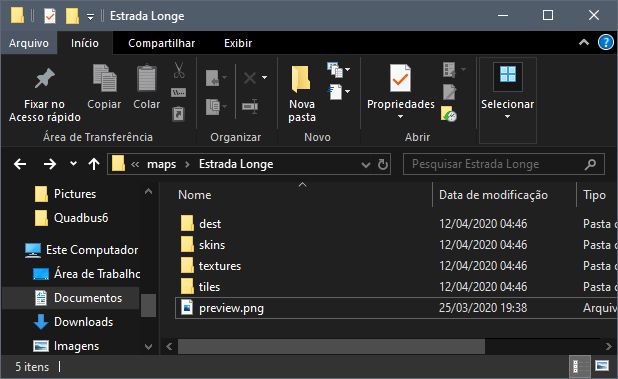
Task: Open the easy access dropdown arrow
Action: pos(347,92)
